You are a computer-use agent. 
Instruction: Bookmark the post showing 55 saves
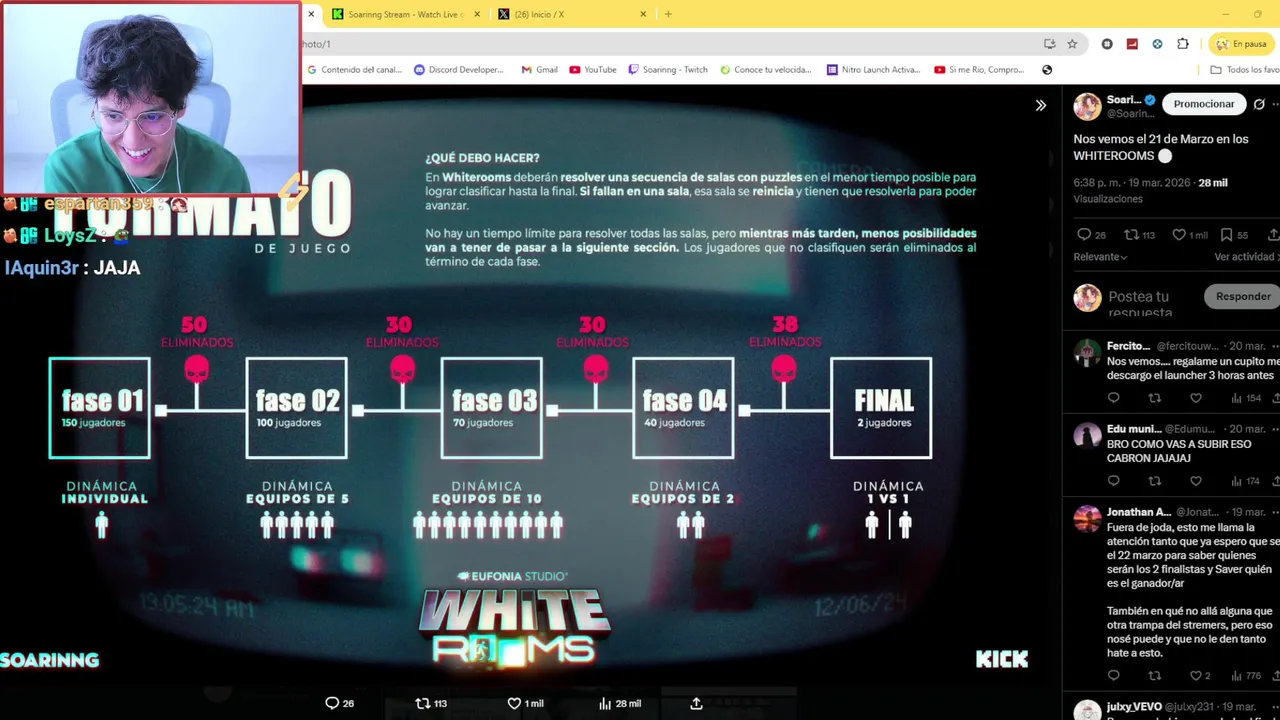pyautogui.click(x=1235, y=235)
